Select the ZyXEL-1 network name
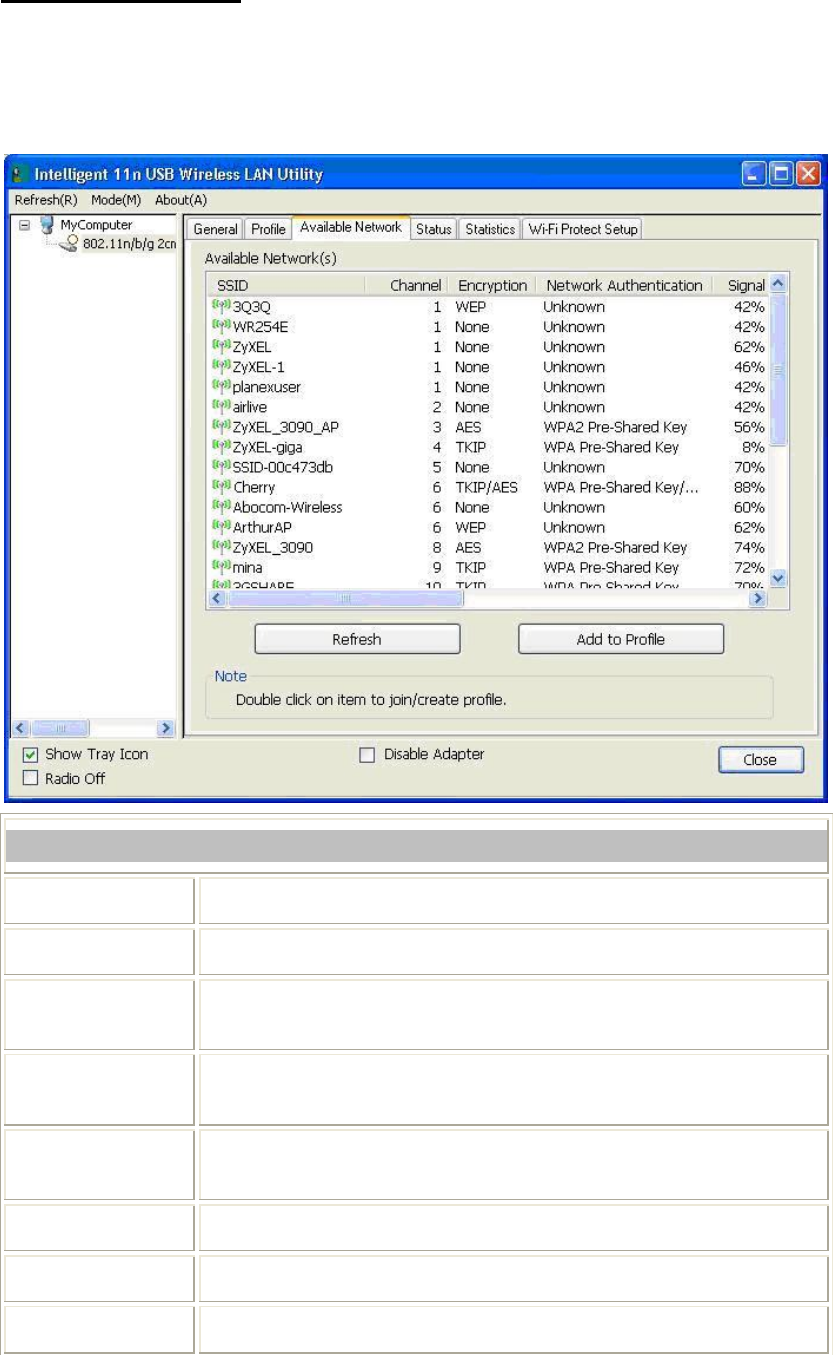The width and height of the screenshot is (833, 1355). click(259, 367)
